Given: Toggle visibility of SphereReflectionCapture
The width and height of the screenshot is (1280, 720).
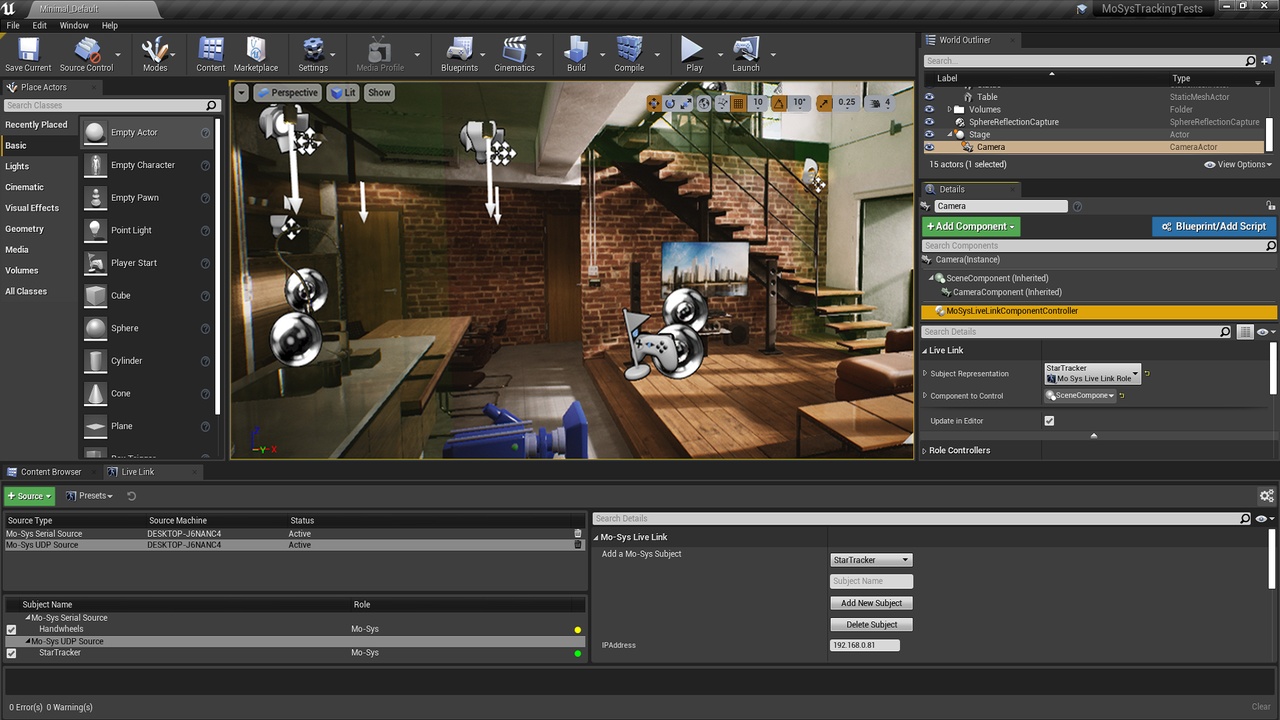Looking at the screenshot, I should 929,122.
